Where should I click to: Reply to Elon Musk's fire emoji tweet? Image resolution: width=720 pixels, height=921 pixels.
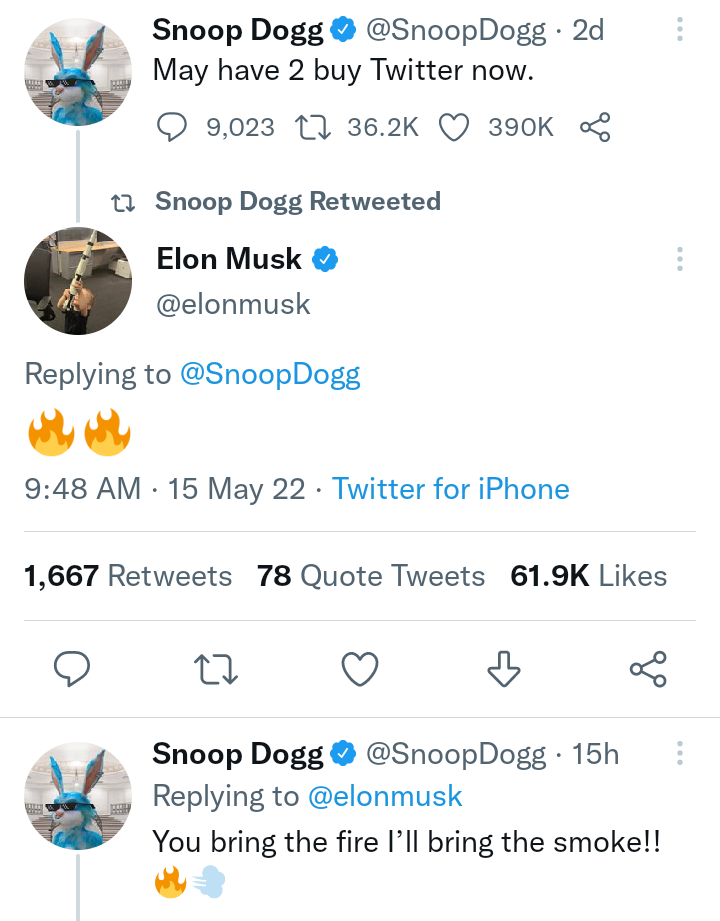[72, 669]
